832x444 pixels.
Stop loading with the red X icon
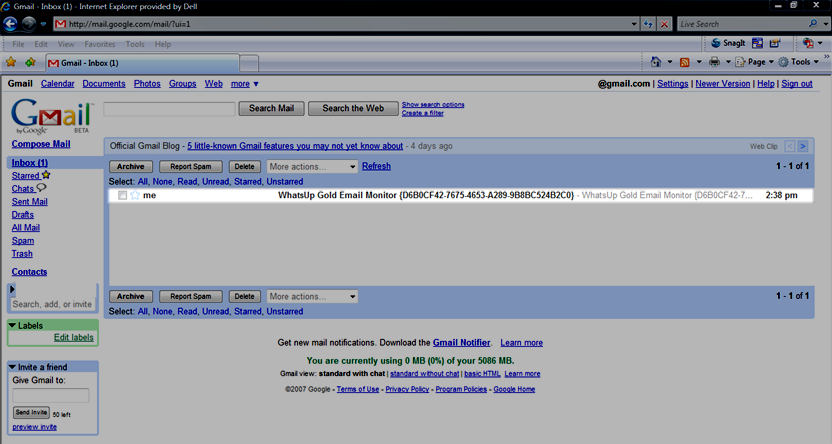tap(664, 24)
